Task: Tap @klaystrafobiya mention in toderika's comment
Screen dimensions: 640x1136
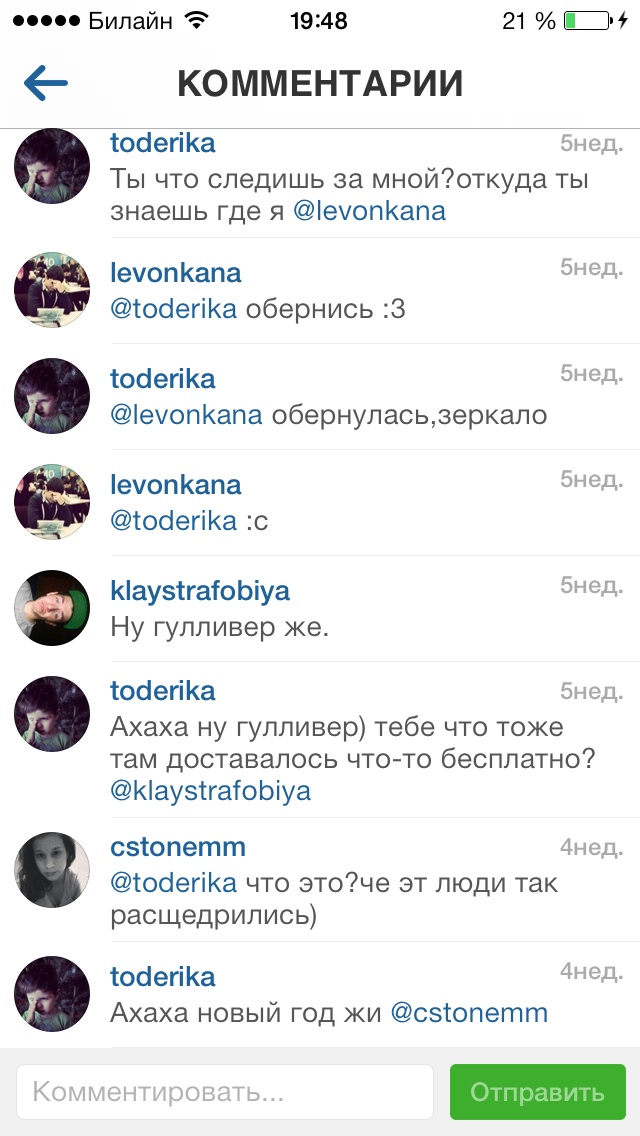Action: [210, 791]
